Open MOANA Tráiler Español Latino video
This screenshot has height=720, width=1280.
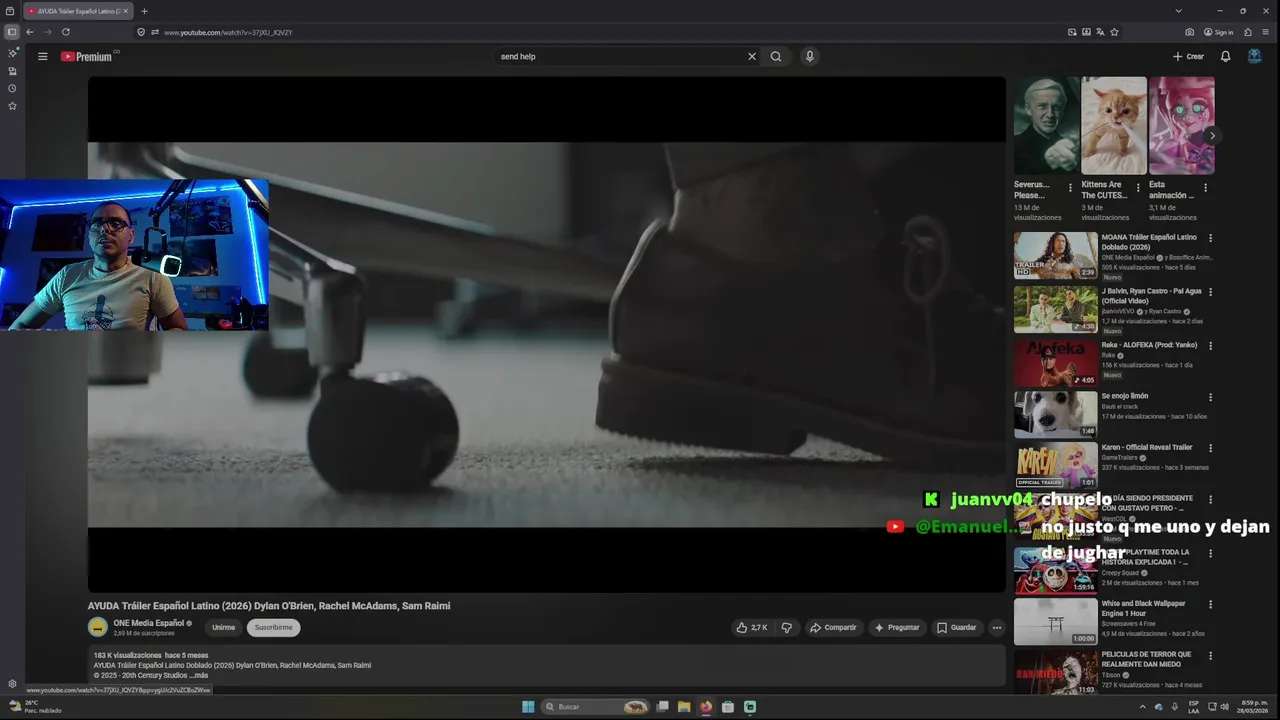tap(1055, 255)
